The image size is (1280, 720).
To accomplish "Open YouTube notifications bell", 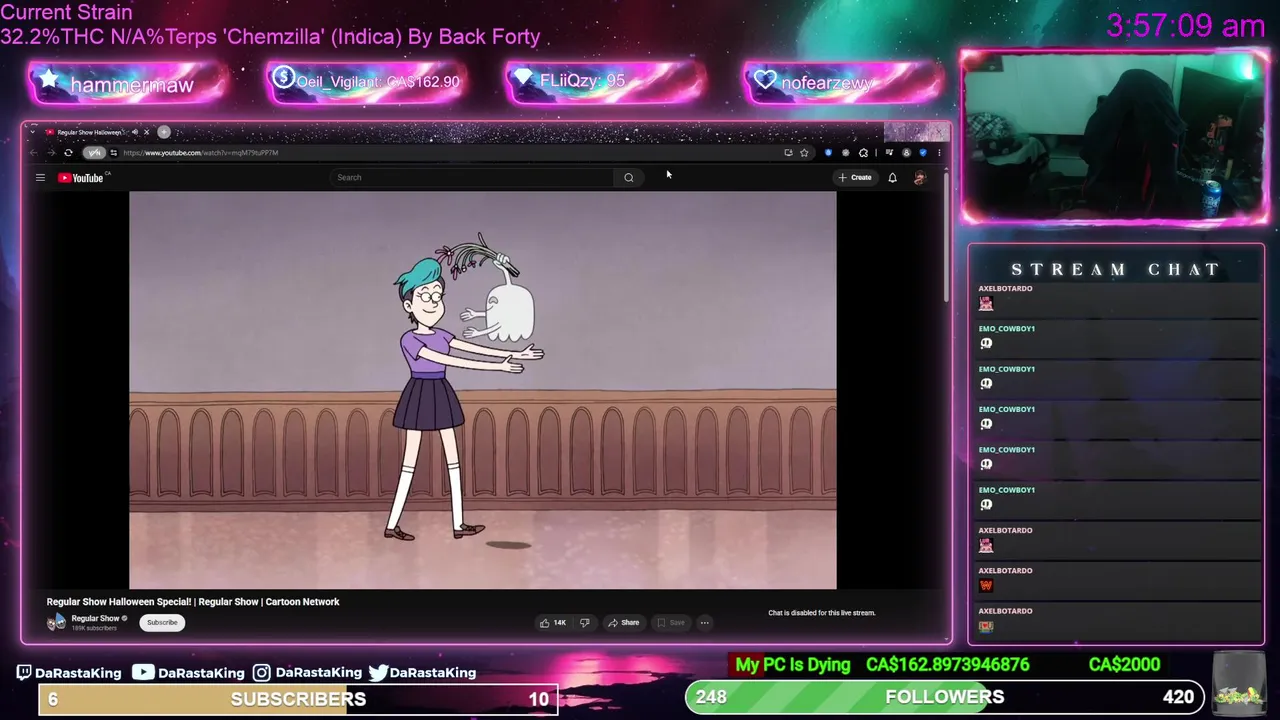I will [x=893, y=178].
